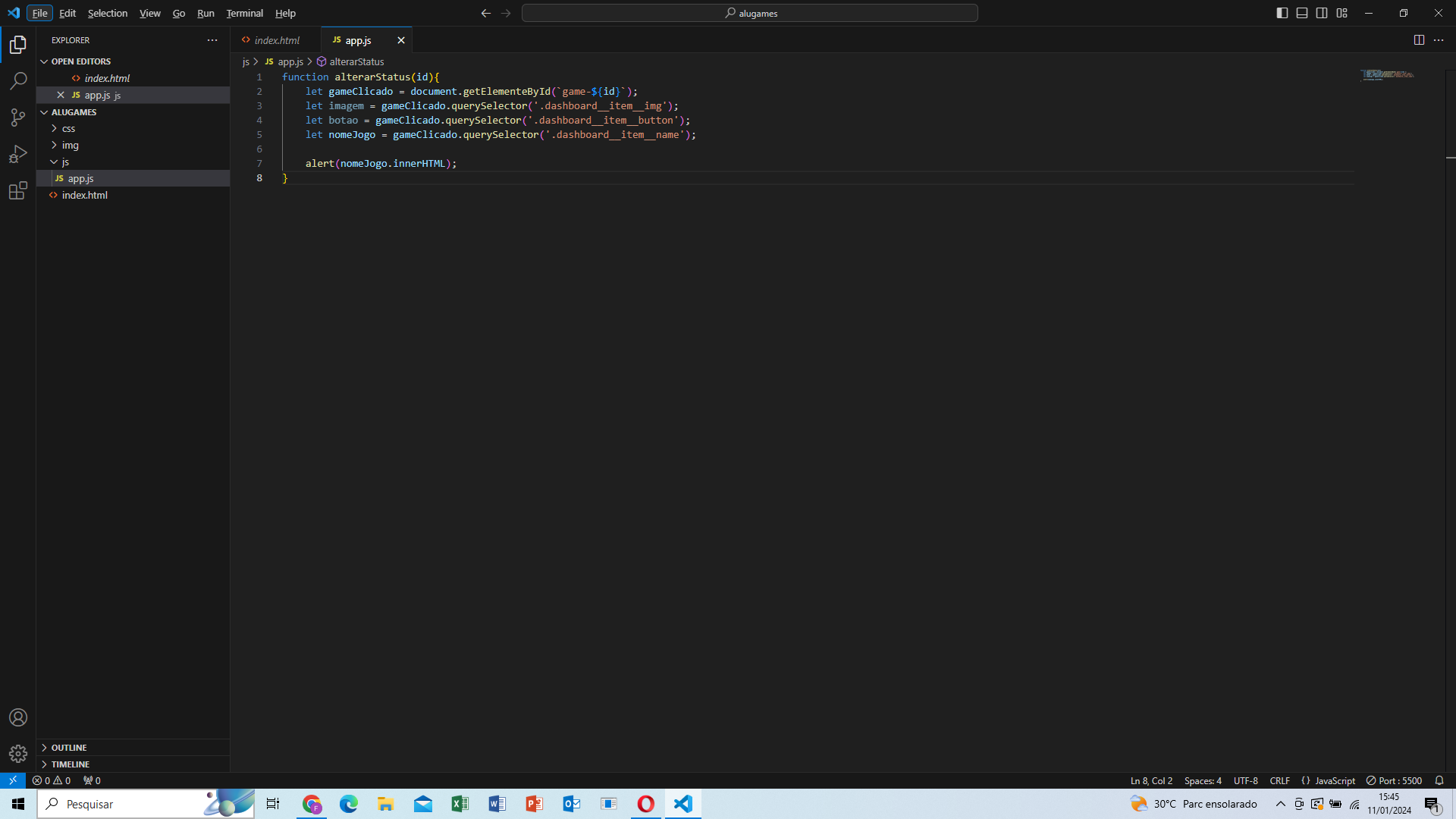Image resolution: width=1456 pixels, height=819 pixels.
Task: Toggle the bottom Panel visibility
Action: pyautogui.click(x=1302, y=13)
